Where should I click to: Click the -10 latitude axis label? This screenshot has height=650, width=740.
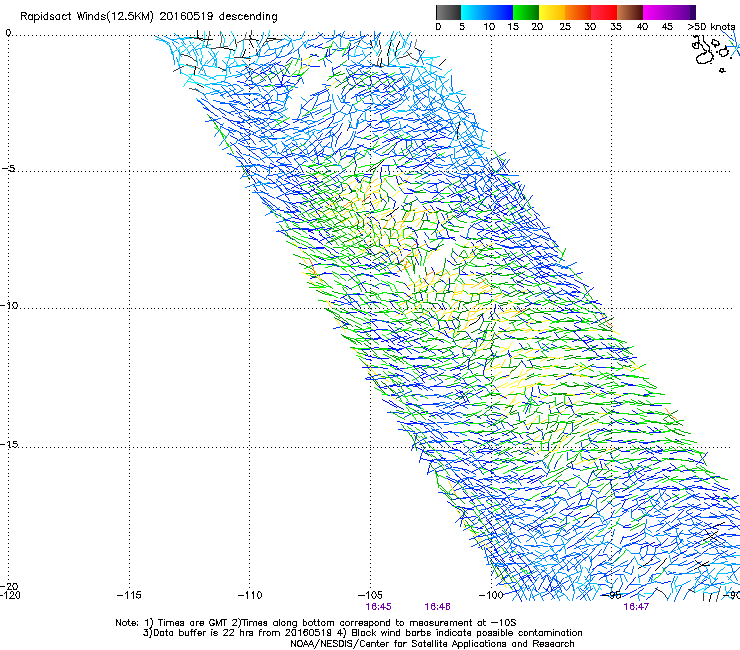point(9,306)
